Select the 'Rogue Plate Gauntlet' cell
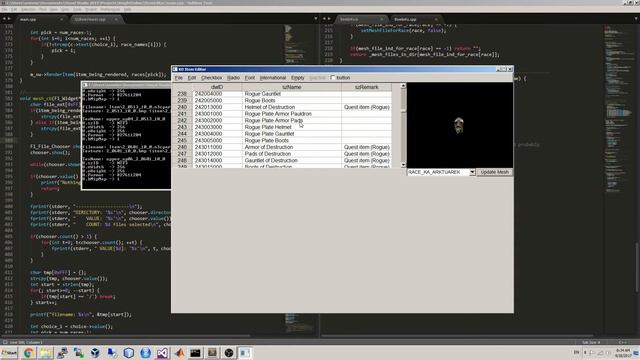640x360 pixels. pyautogui.click(x=291, y=134)
